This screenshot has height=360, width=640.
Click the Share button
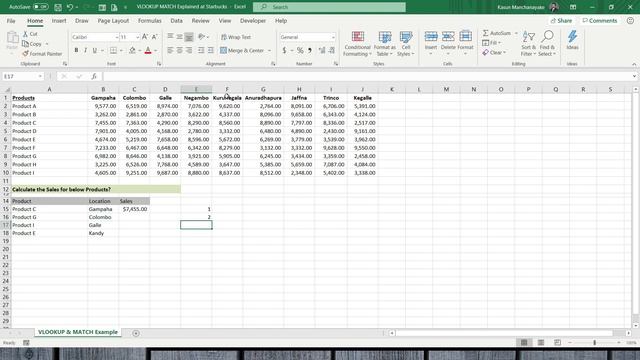point(561,21)
